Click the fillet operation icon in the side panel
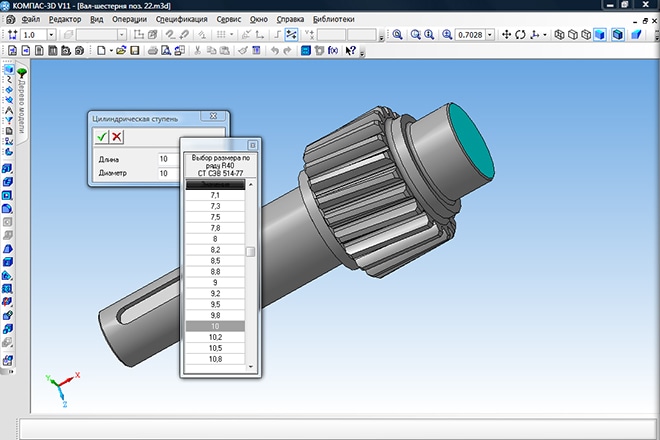 (8, 208)
